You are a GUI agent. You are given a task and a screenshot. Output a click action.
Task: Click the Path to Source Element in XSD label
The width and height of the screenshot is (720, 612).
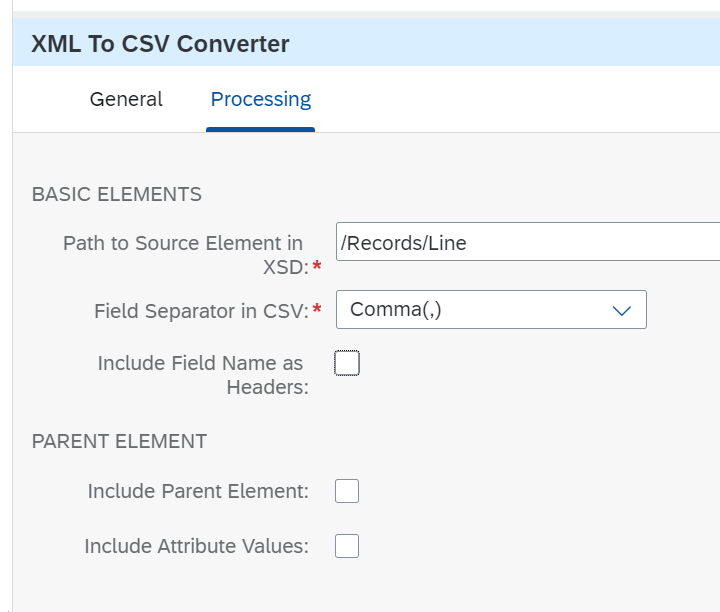pos(186,255)
